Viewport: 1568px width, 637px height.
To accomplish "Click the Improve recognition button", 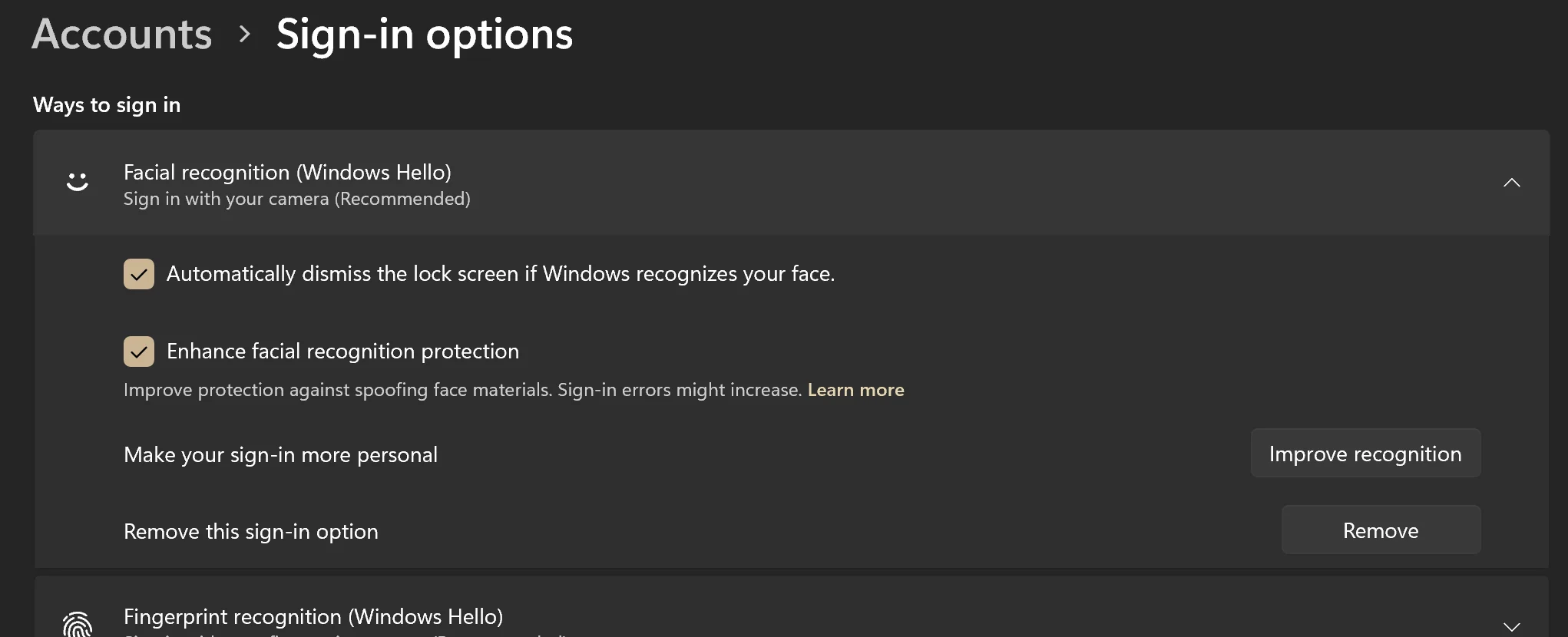I will [1365, 454].
